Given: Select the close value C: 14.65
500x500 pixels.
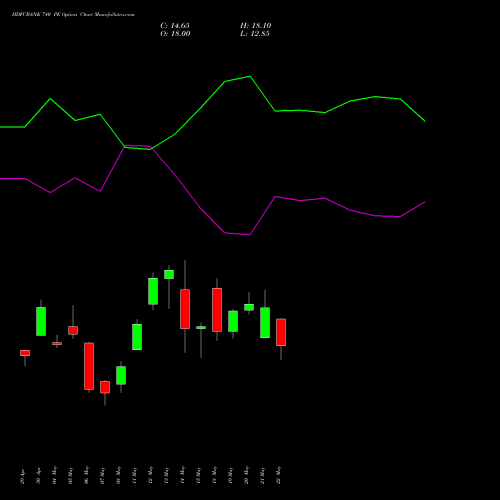Looking at the screenshot, I should (175, 26).
